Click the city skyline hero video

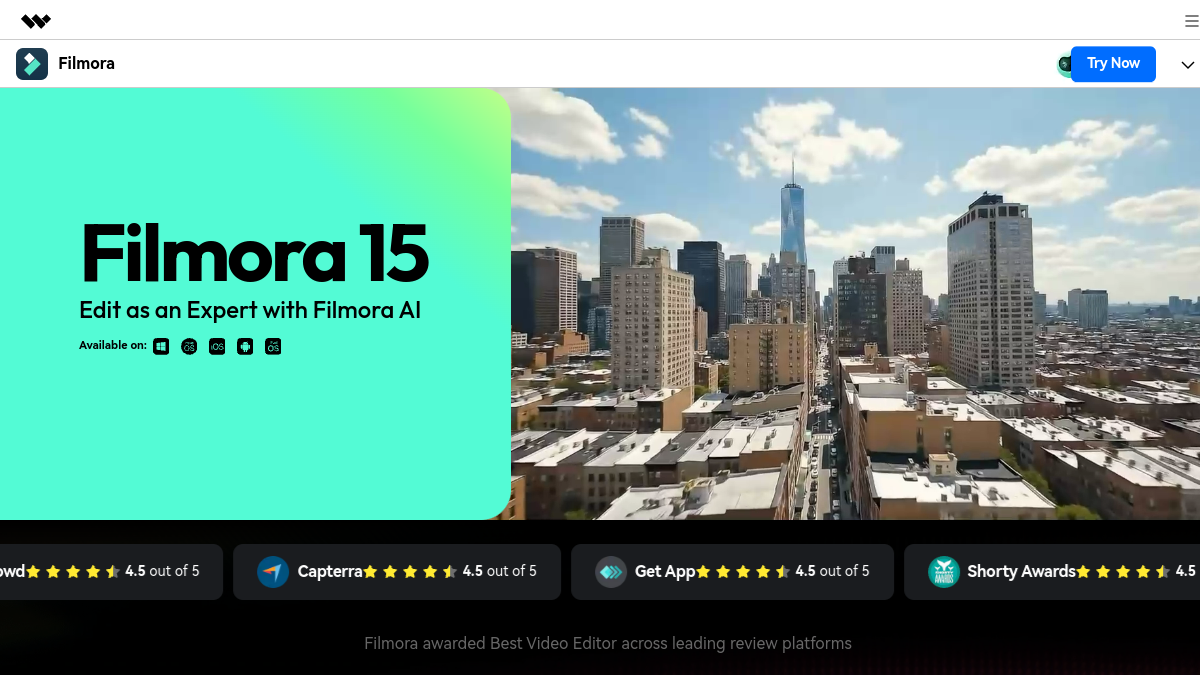[x=855, y=304]
